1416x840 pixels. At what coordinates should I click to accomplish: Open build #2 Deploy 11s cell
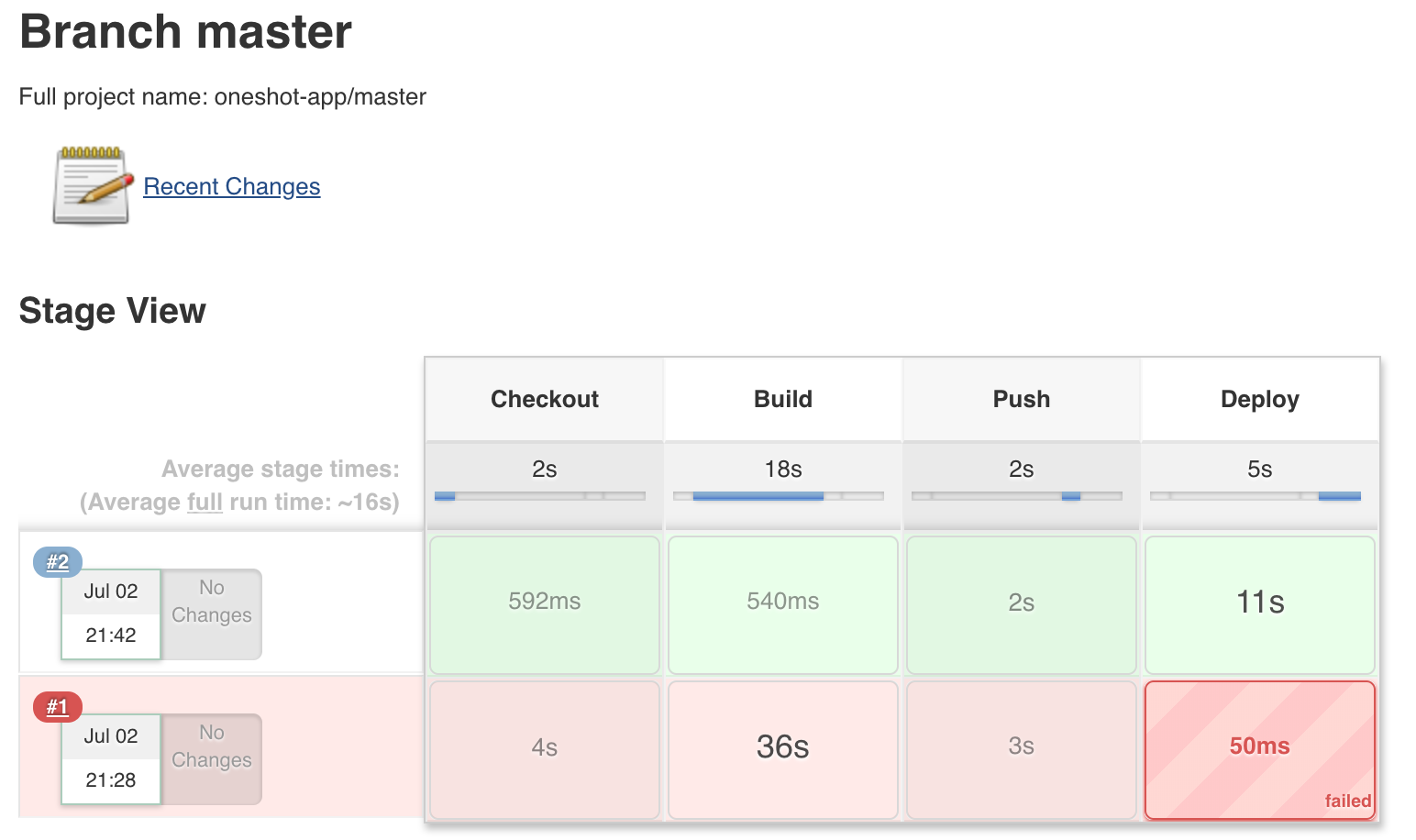coord(1260,604)
